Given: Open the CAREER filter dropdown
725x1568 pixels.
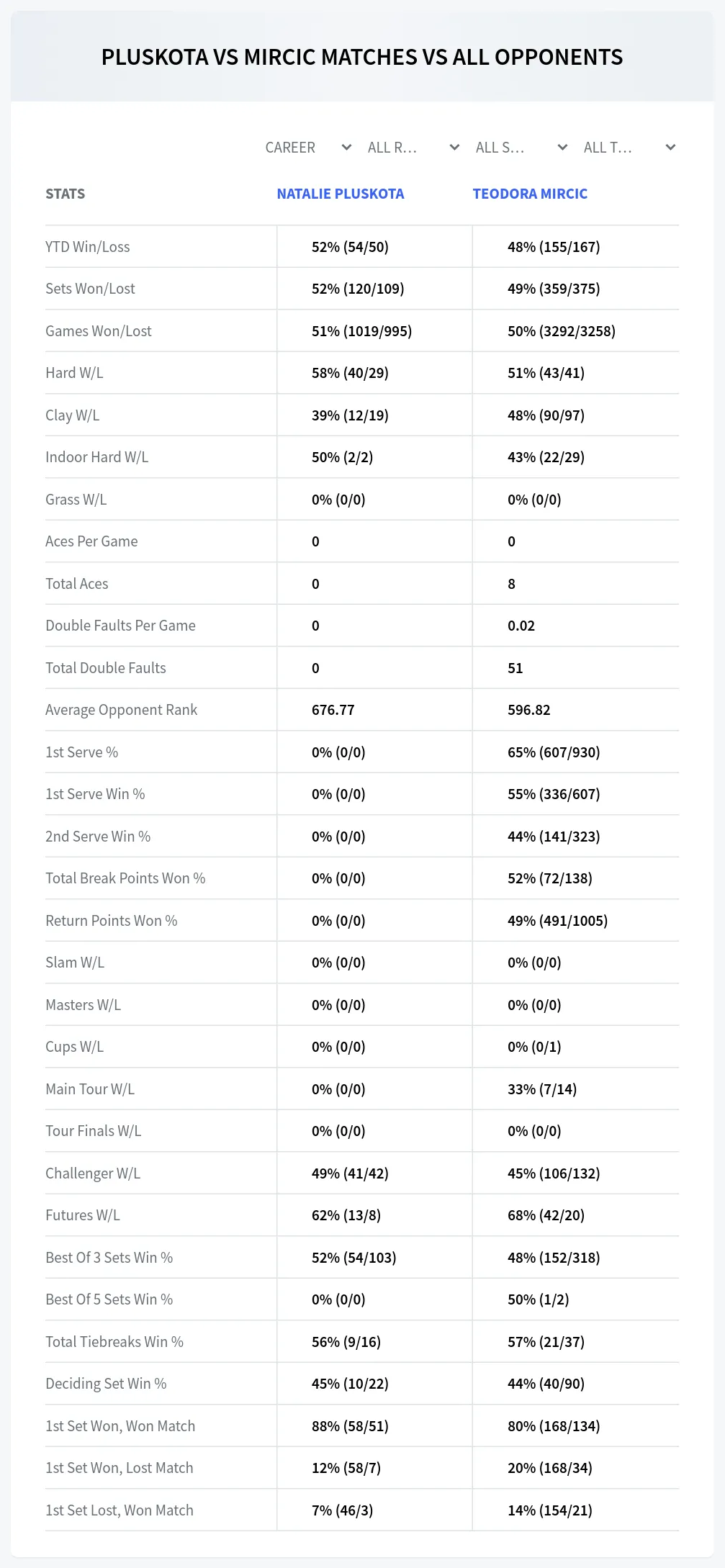Looking at the screenshot, I should (307, 148).
